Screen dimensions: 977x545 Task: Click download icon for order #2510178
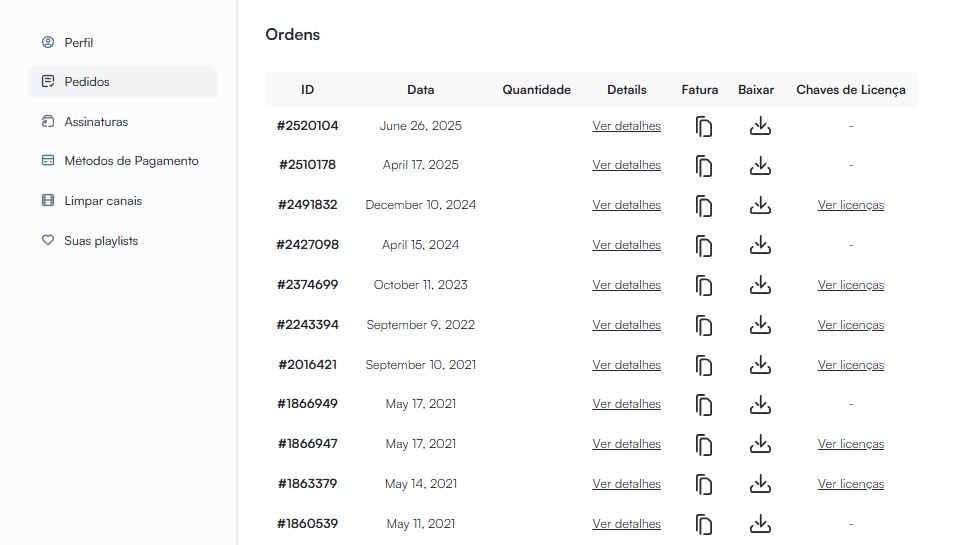click(x=760, y=166)
